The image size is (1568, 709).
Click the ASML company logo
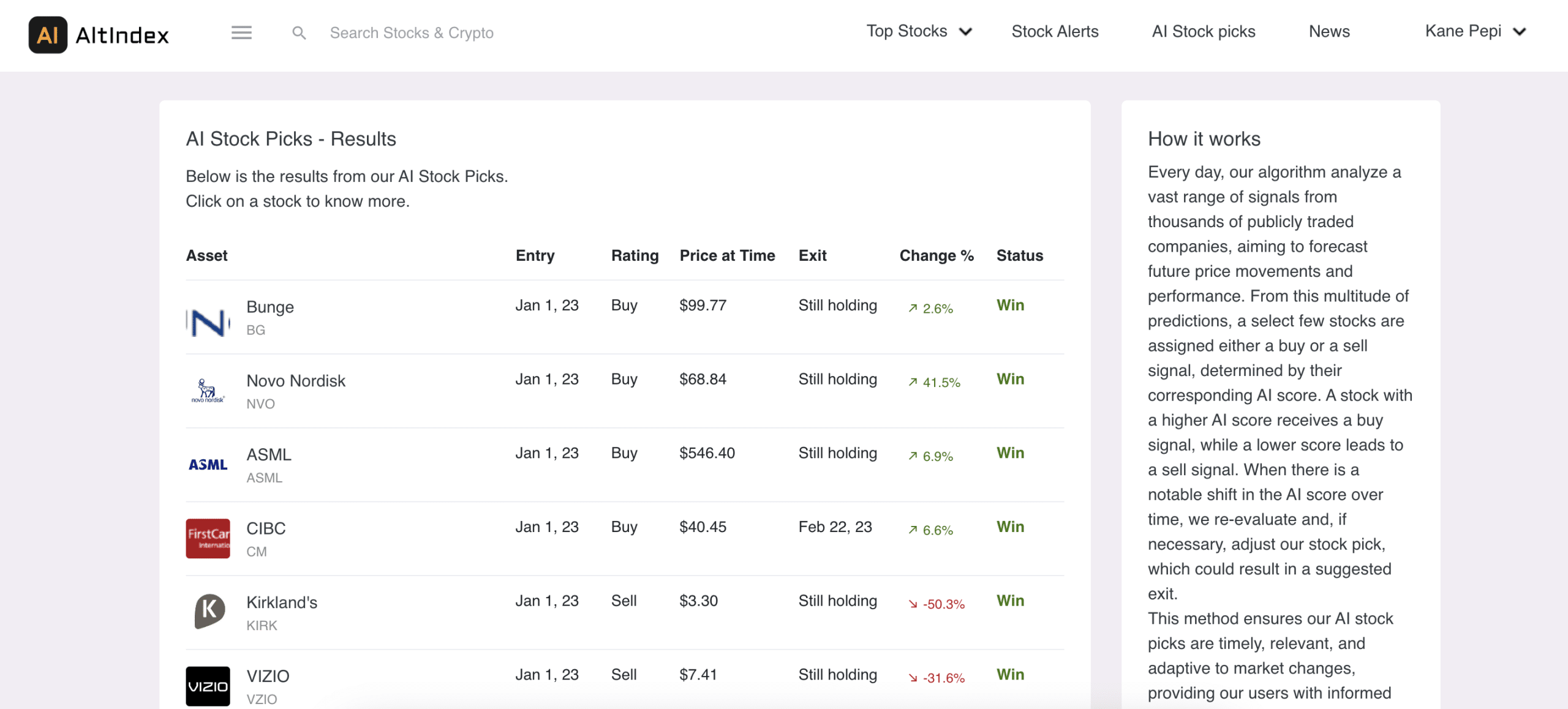click(208, 465)
